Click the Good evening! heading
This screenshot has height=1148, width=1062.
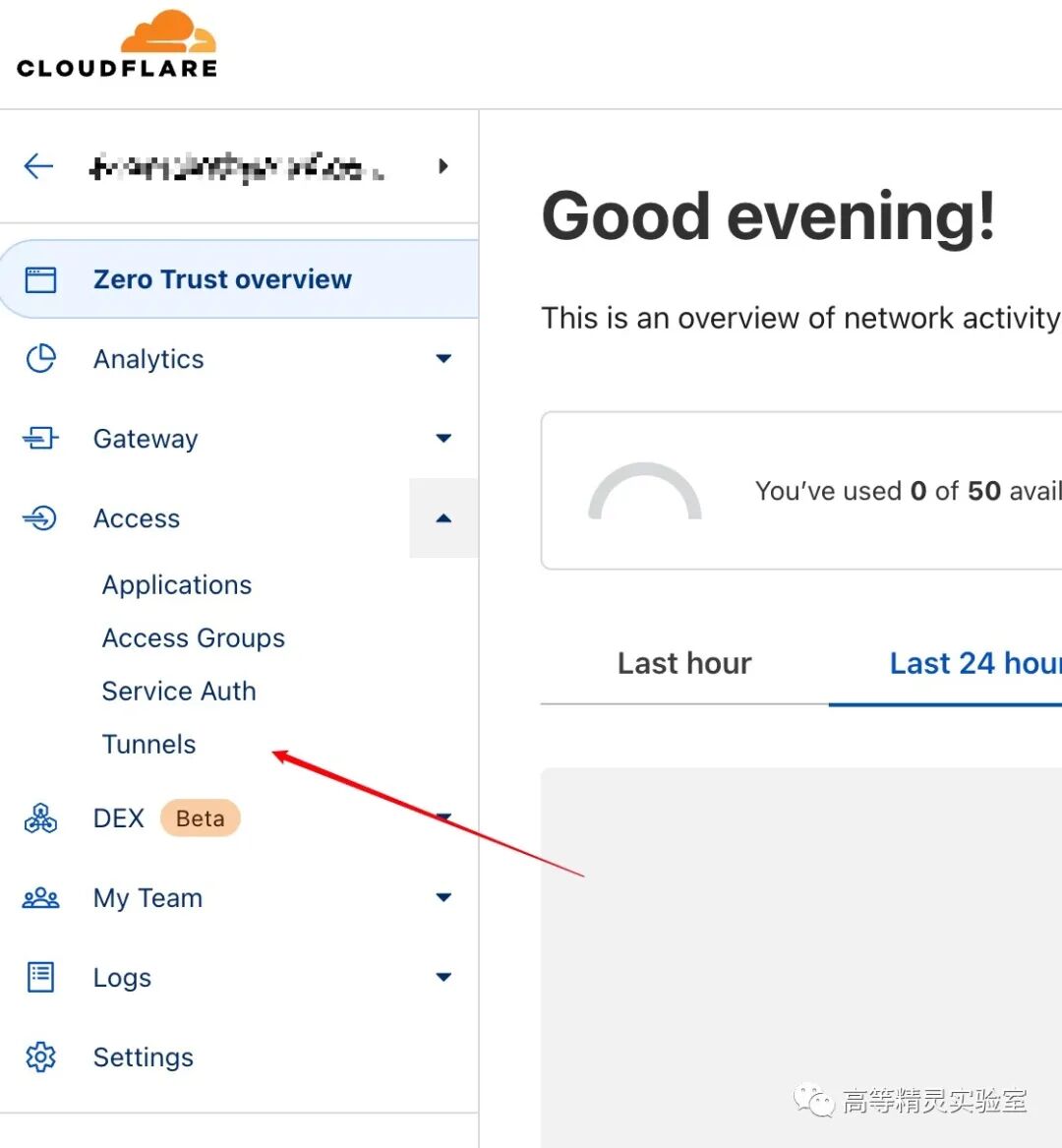coord(769,216)
